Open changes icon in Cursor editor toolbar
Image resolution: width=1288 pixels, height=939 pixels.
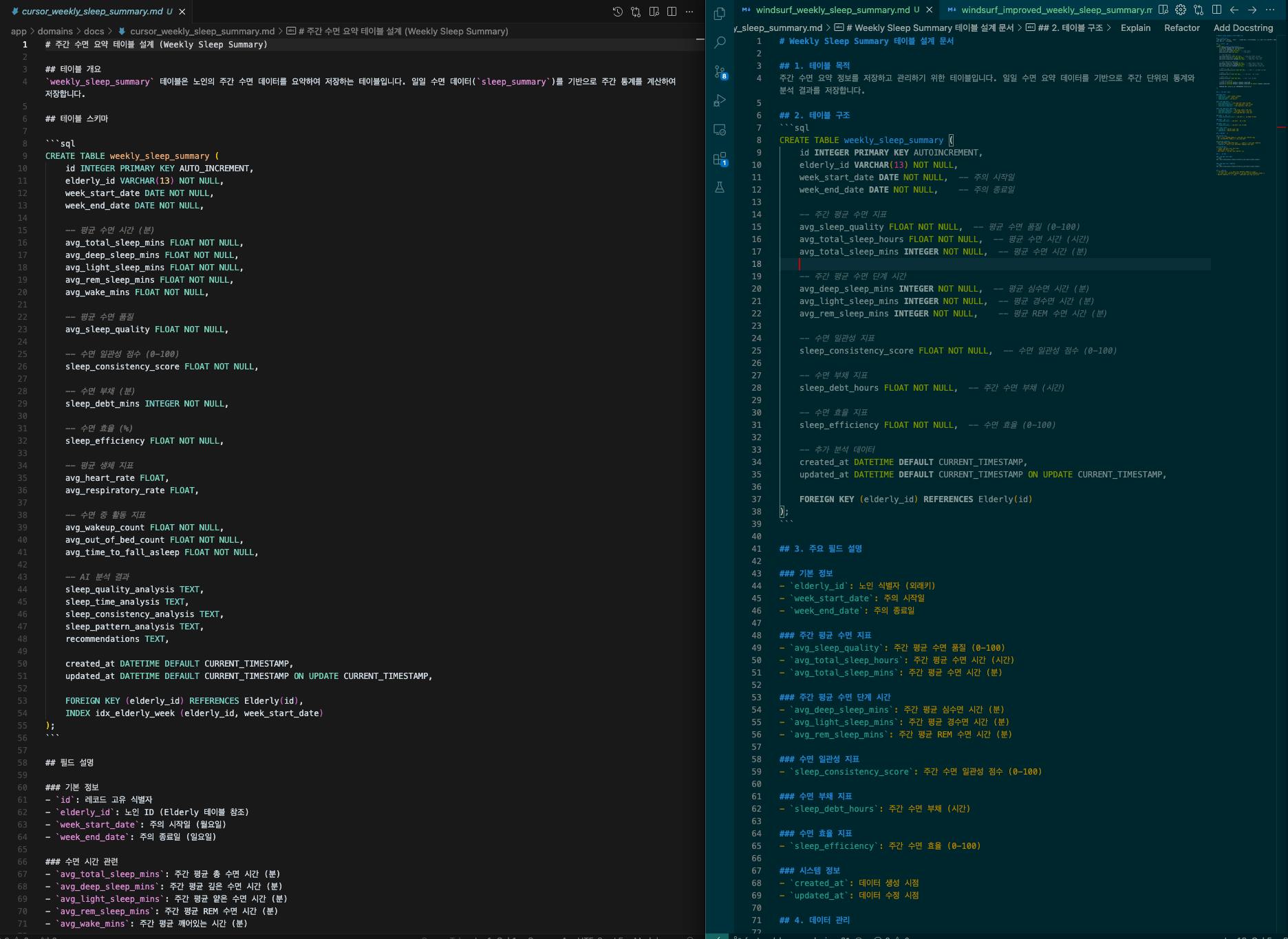tap(636, 12)
